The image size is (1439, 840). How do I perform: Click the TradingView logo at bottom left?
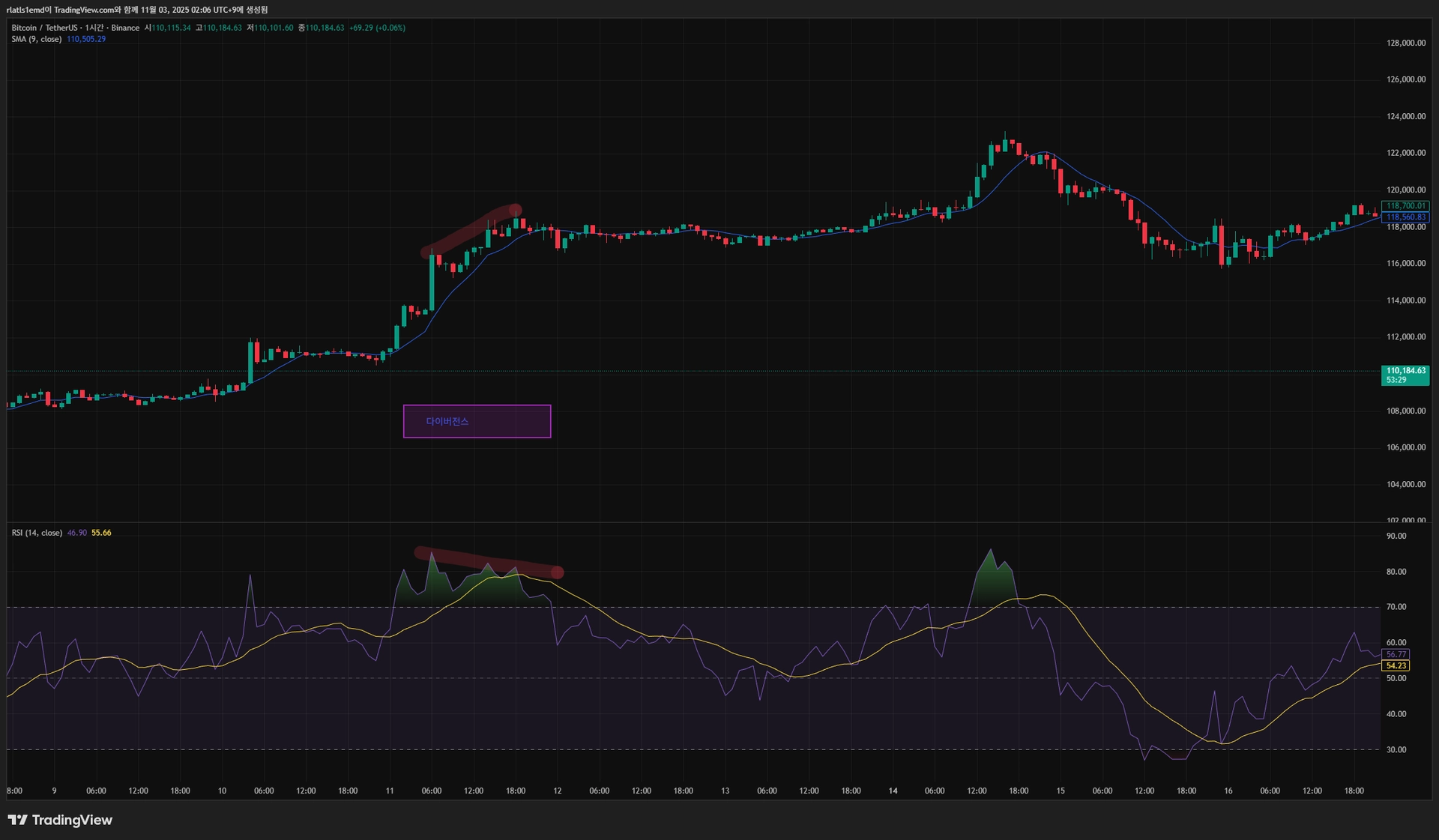coord(60,820)
